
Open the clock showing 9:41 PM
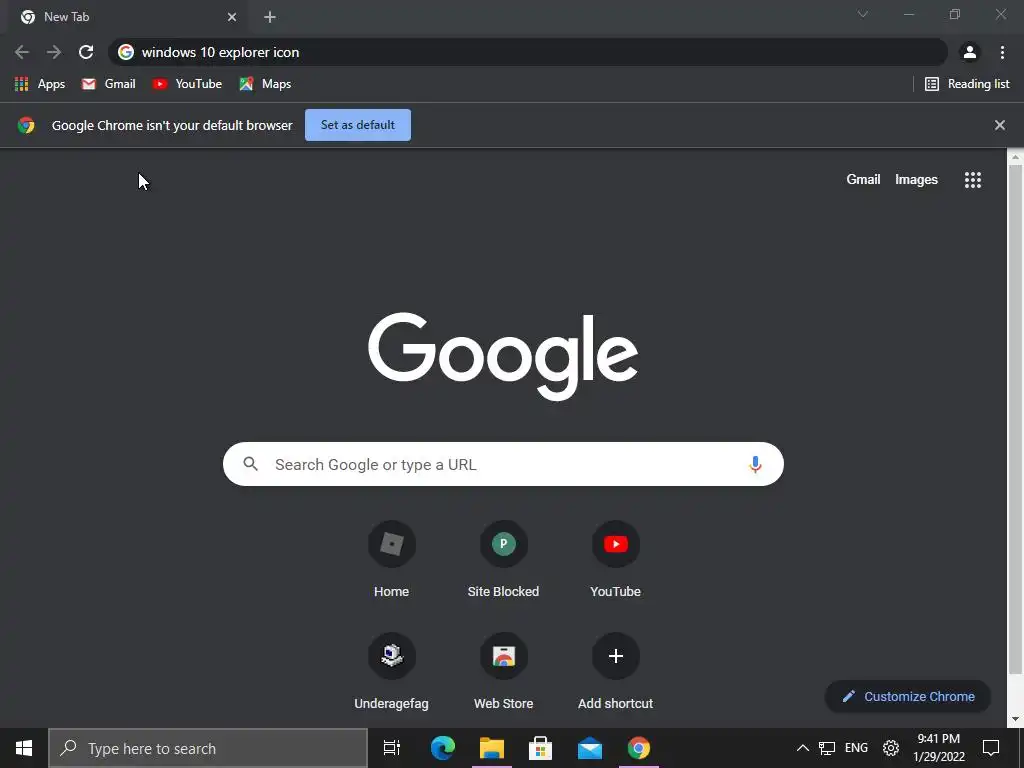tap(939, 748)
